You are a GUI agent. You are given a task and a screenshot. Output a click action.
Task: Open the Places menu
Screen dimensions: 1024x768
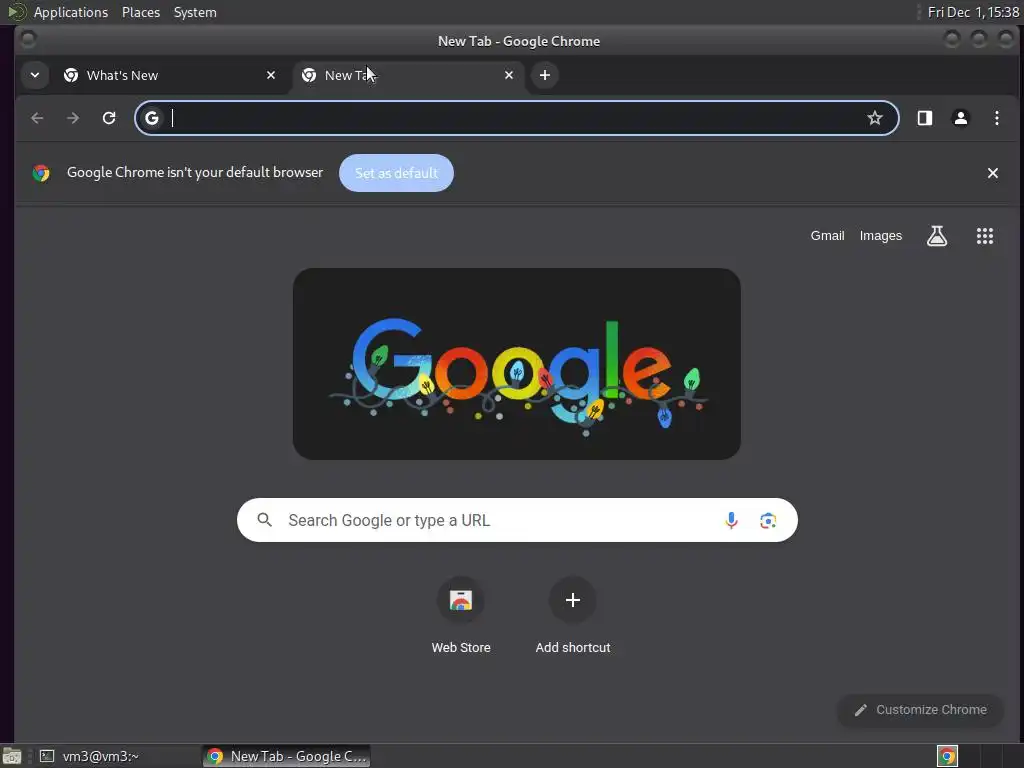click(141, 12)
